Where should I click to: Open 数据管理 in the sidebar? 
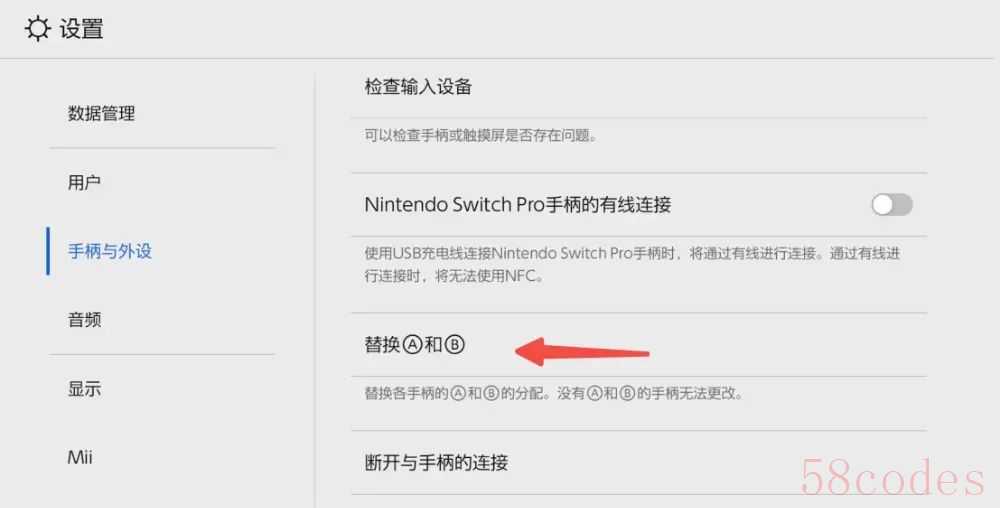(x=101, y=113)
